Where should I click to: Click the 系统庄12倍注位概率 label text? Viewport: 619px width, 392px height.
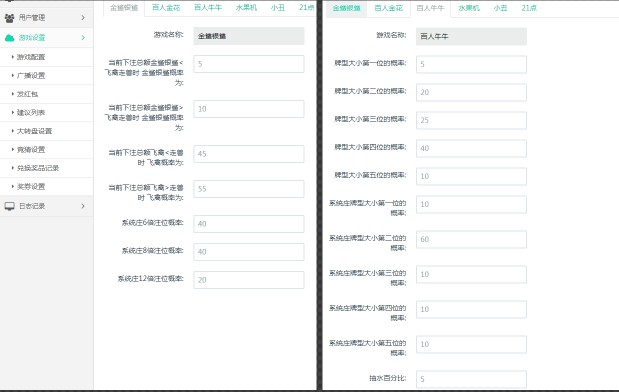click(x=150, y=279)
